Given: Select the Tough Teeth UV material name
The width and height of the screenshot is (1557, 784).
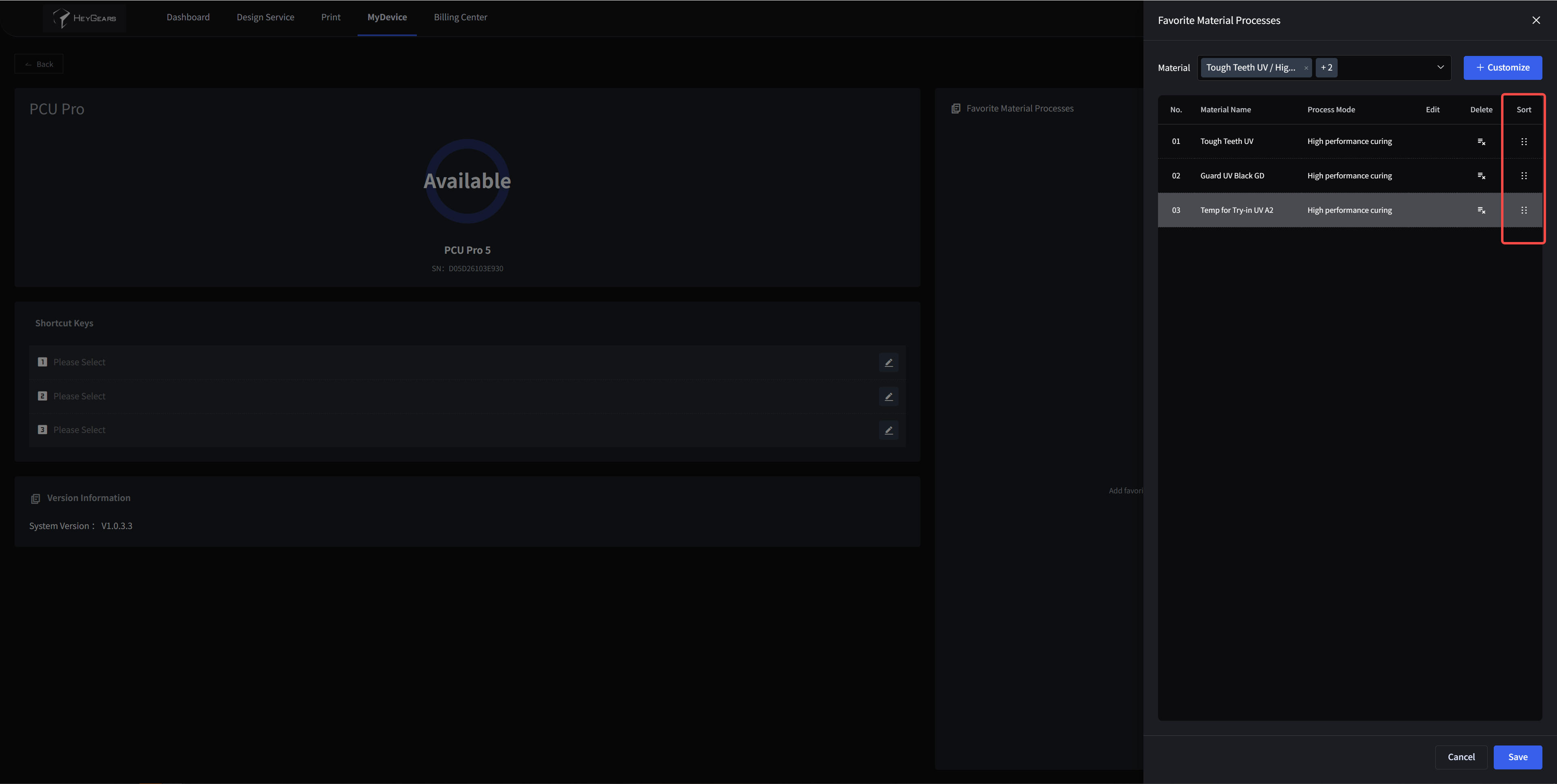Looking at the screenshot, I should 1227,141.
